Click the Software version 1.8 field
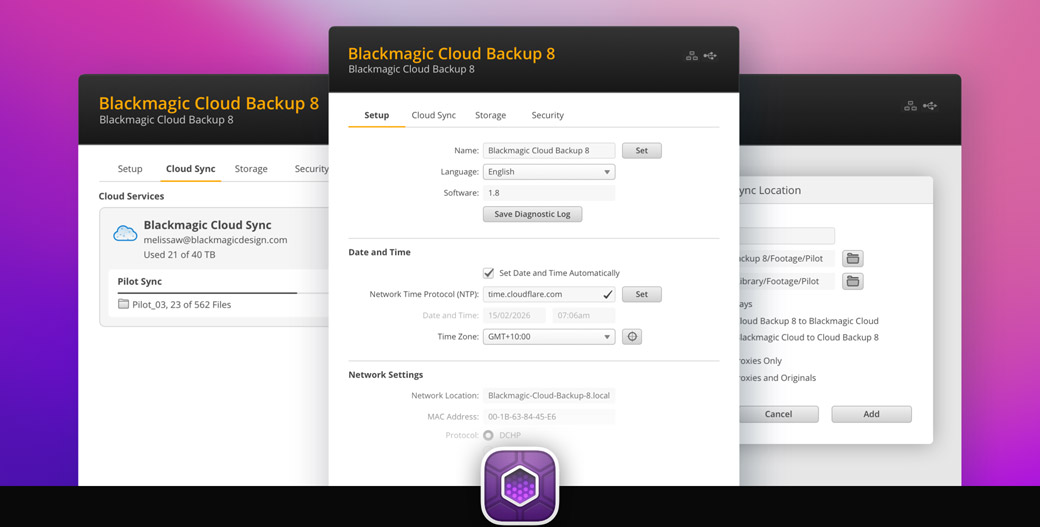This screenshot has height=527, width=1040. 549,193
